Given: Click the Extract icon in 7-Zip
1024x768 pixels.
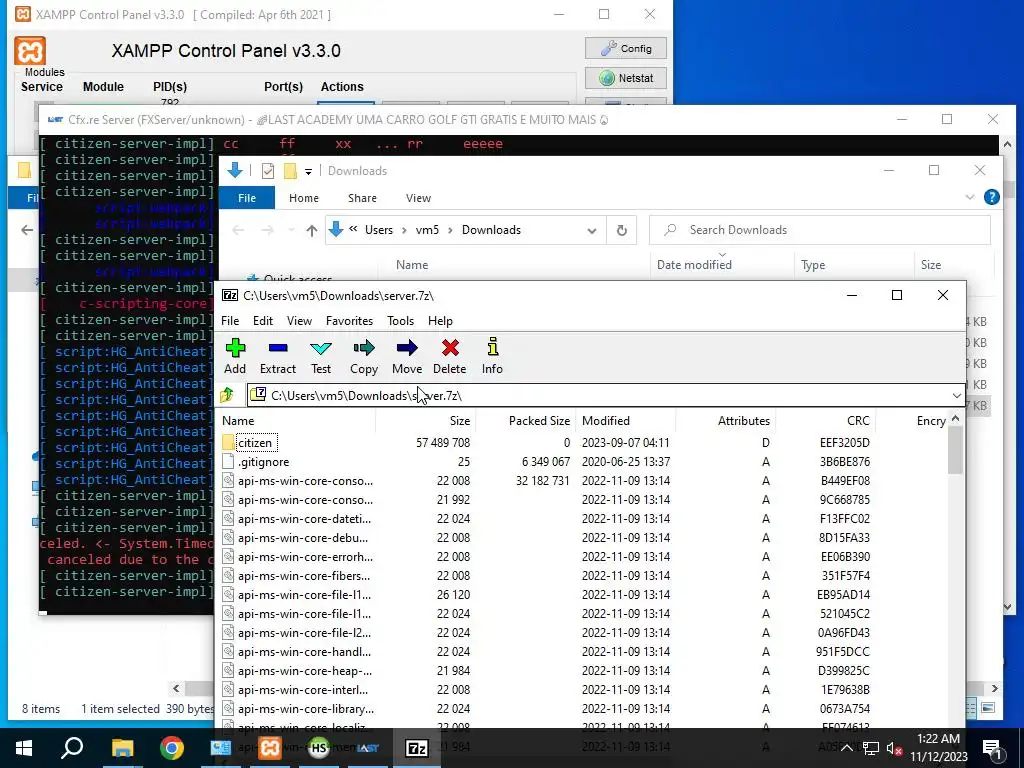Looking at the screenshot, I should coord(278,357).
